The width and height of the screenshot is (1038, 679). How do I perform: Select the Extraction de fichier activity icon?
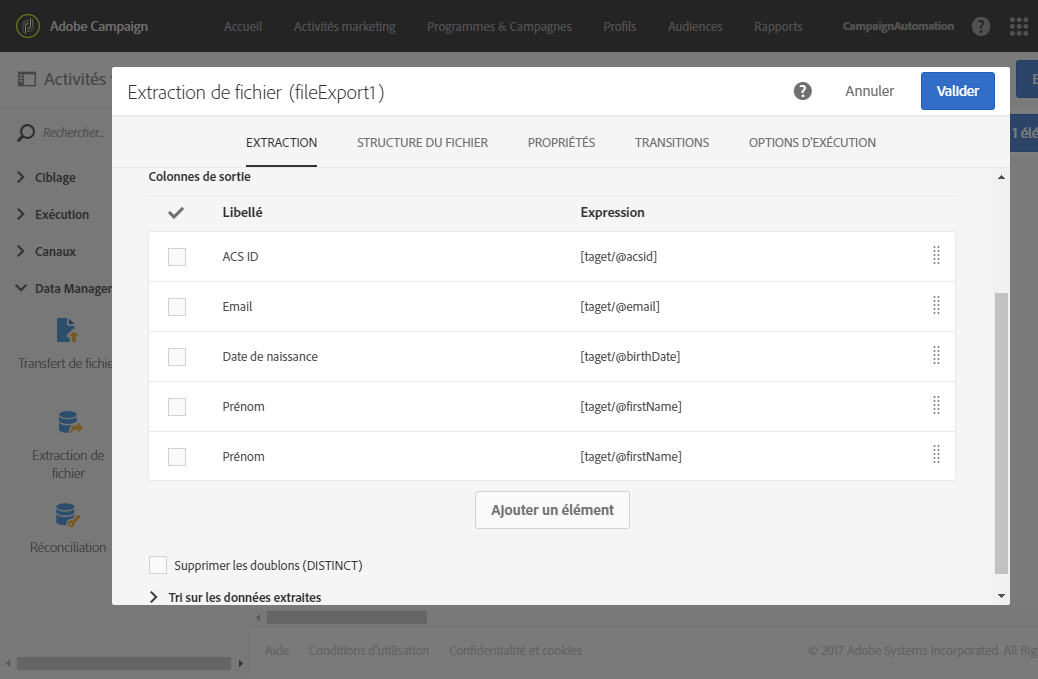pos(69,422)
